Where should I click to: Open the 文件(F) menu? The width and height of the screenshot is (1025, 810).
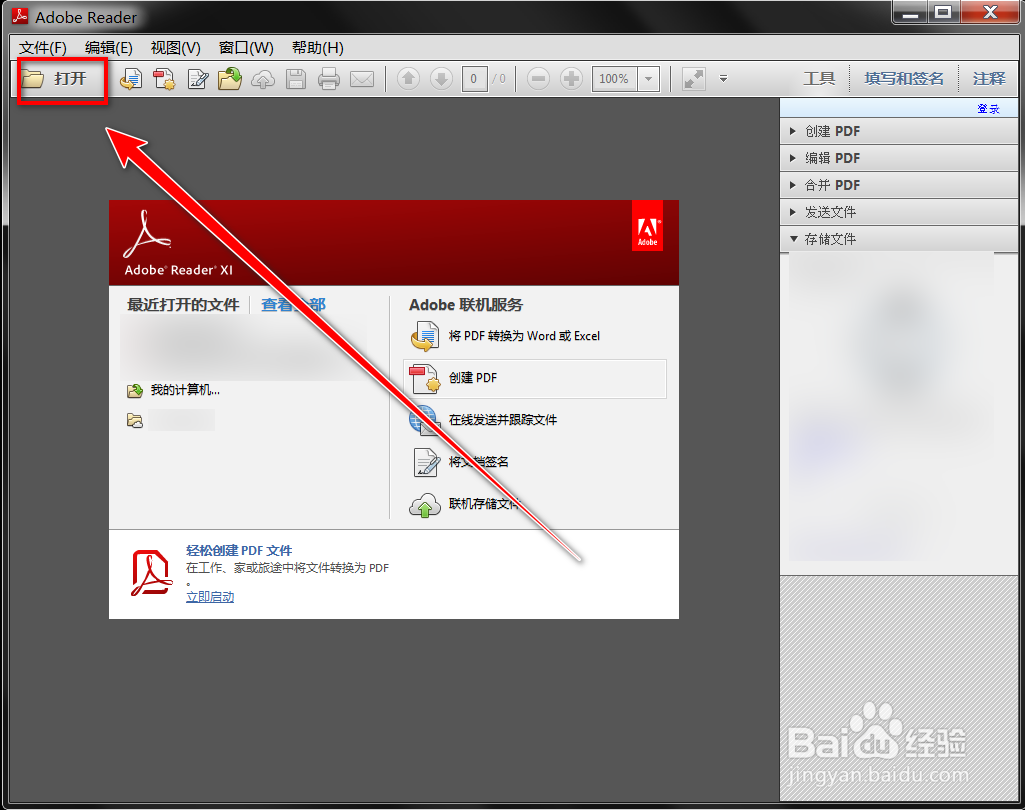(x=42, y=48)
